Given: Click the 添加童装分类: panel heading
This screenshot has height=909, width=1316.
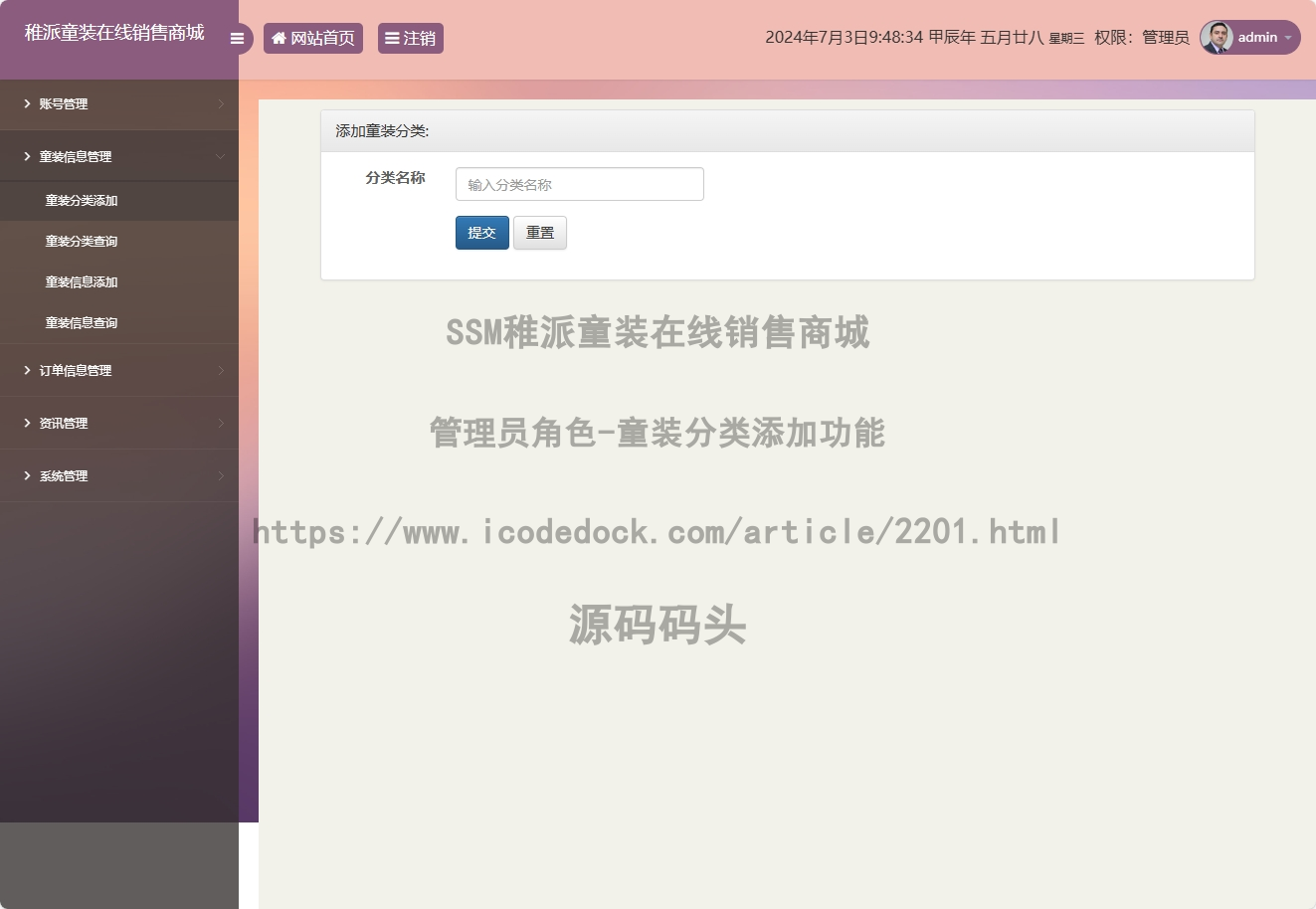Looking at the screenshot, I should (382, 130).
